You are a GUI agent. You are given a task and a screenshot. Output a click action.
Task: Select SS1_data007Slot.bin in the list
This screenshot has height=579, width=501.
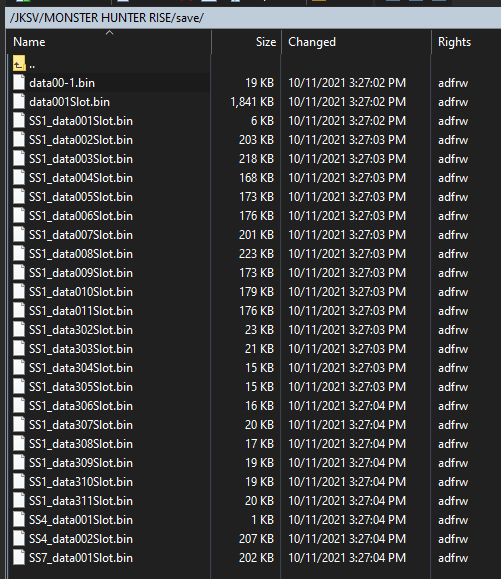(81, 235)
